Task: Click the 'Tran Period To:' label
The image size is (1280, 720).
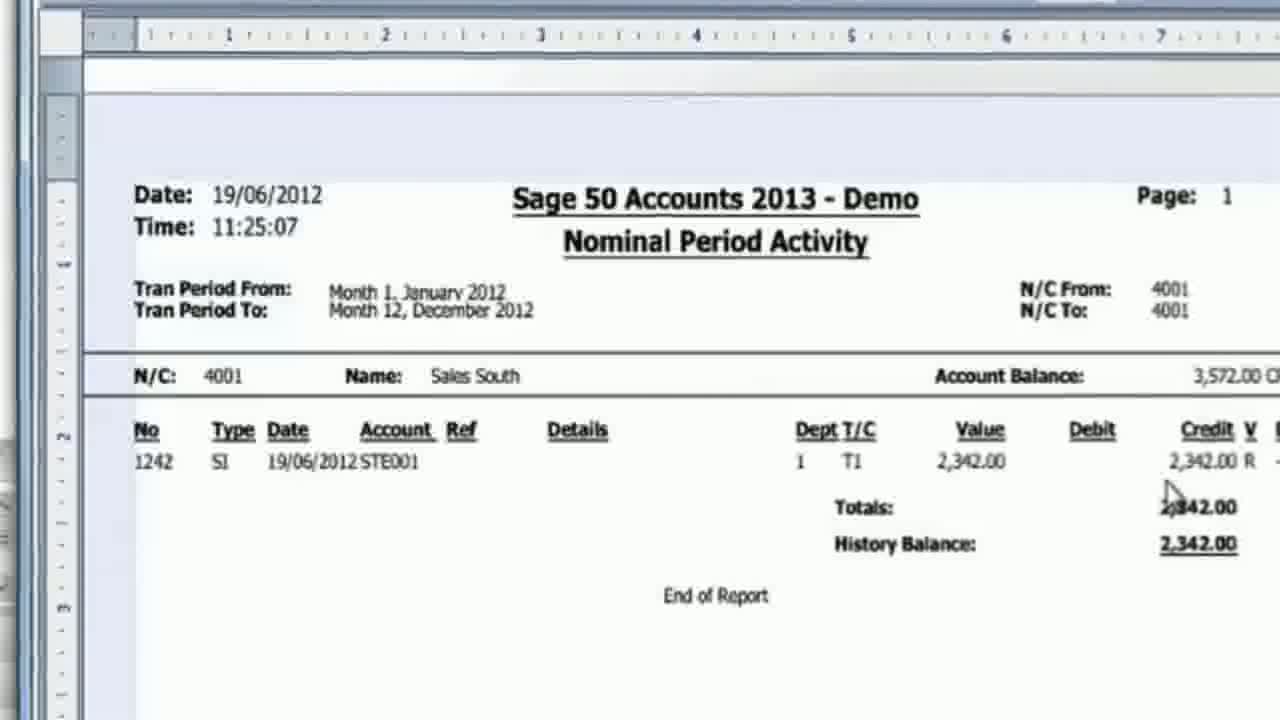Action: [201, 311]
